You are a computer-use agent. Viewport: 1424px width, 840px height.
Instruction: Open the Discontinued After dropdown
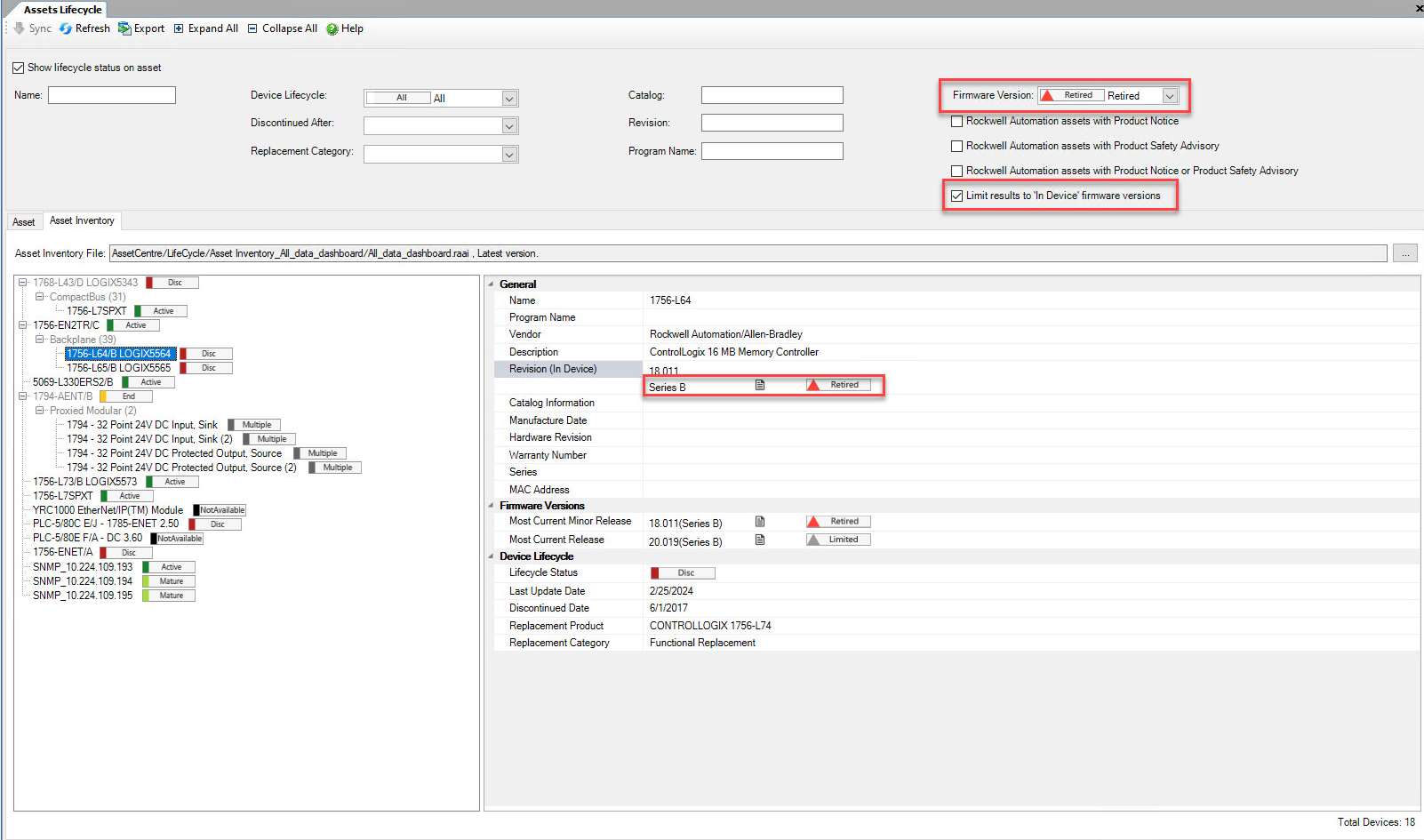coord(509,126)
